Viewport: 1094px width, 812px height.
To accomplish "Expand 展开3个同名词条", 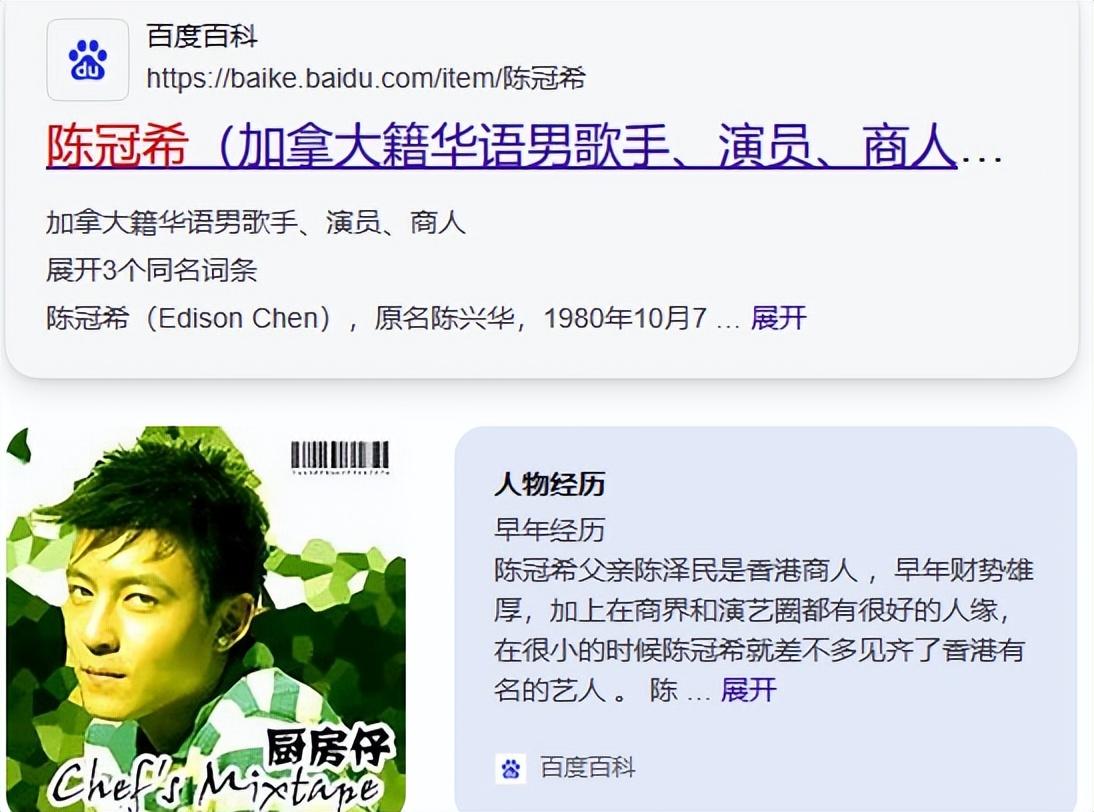I will [151, 270].
